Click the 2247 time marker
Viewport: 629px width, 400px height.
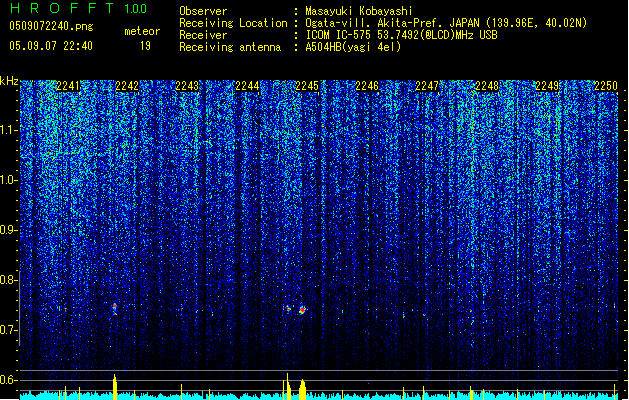[427, 86]
